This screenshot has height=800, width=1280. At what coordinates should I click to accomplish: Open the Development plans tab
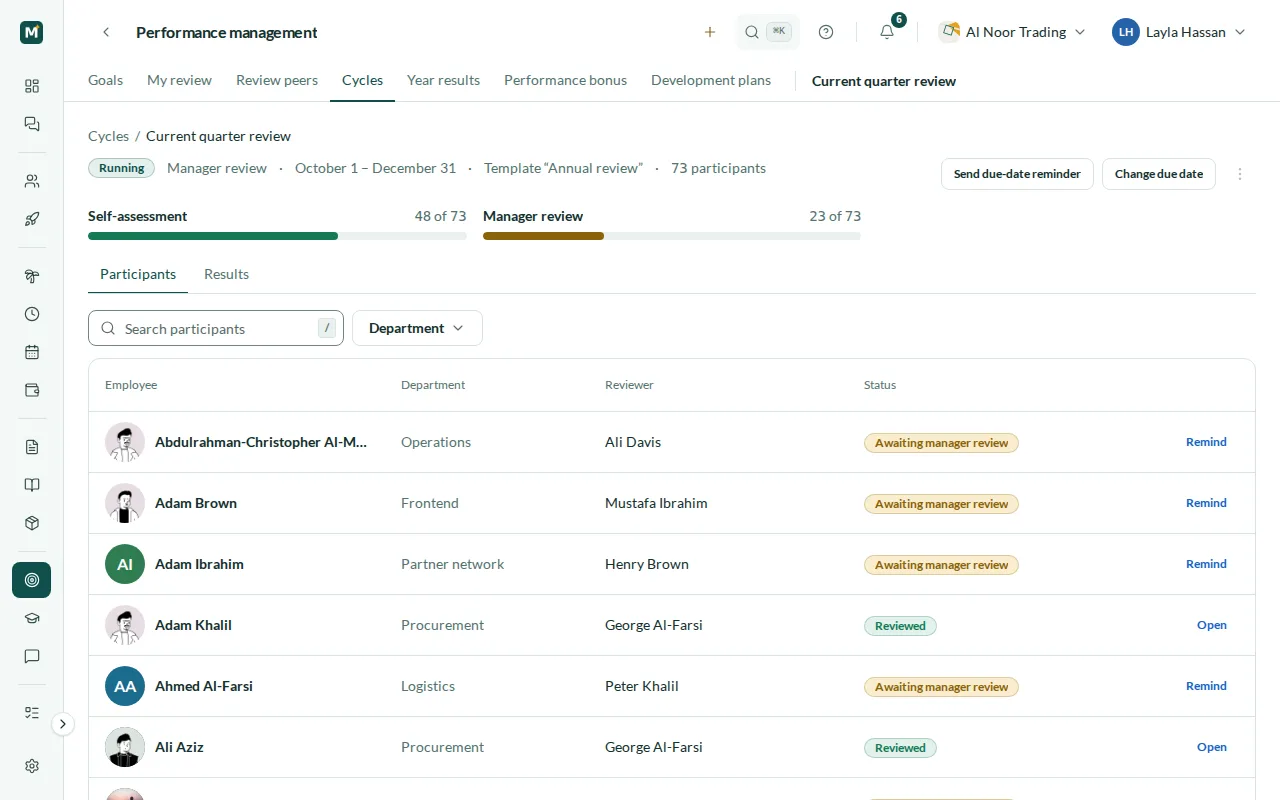pyautogui.click(x=711, y=80)
